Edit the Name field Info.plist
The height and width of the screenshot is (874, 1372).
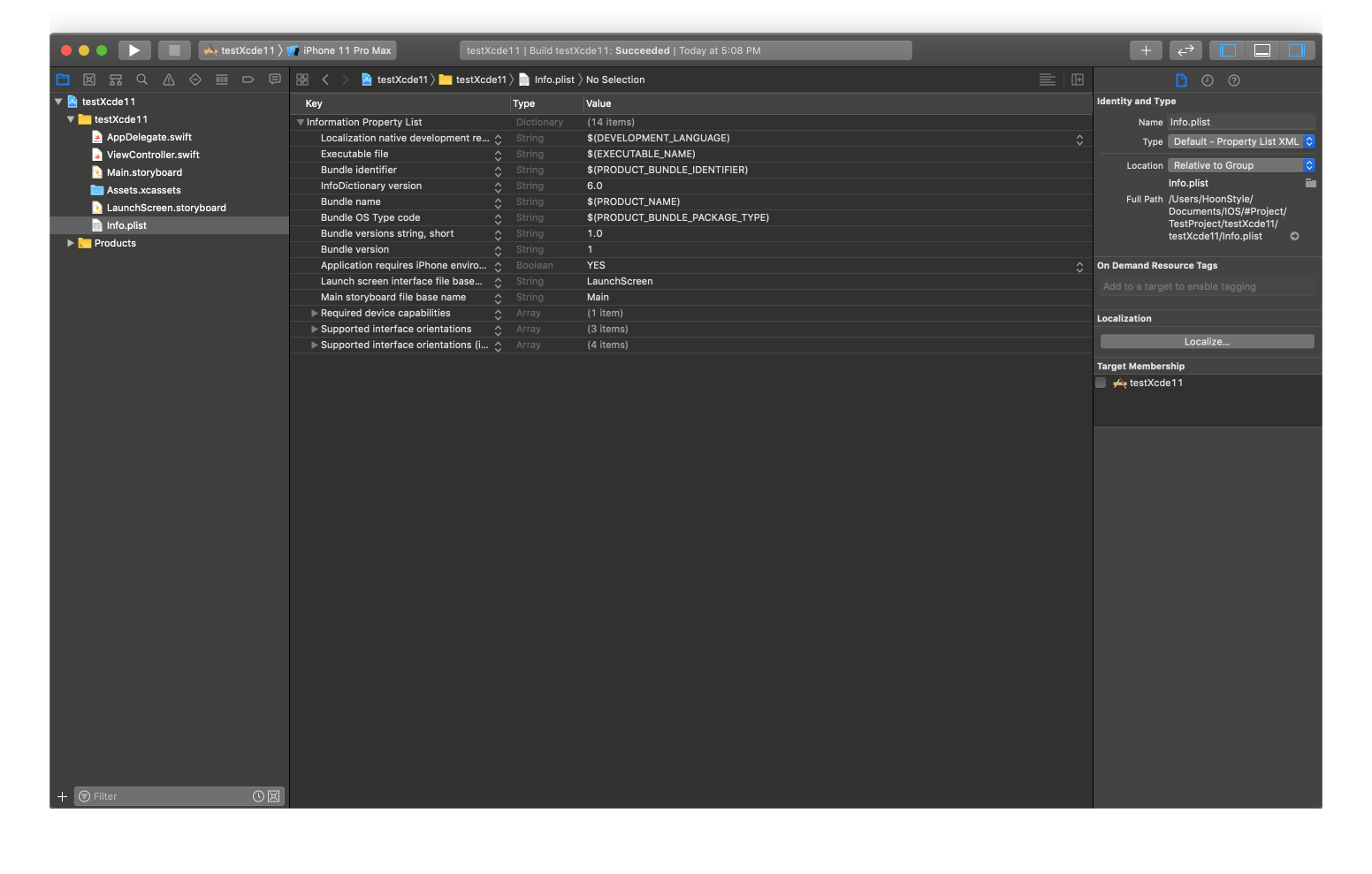(x=1241, y=122)
